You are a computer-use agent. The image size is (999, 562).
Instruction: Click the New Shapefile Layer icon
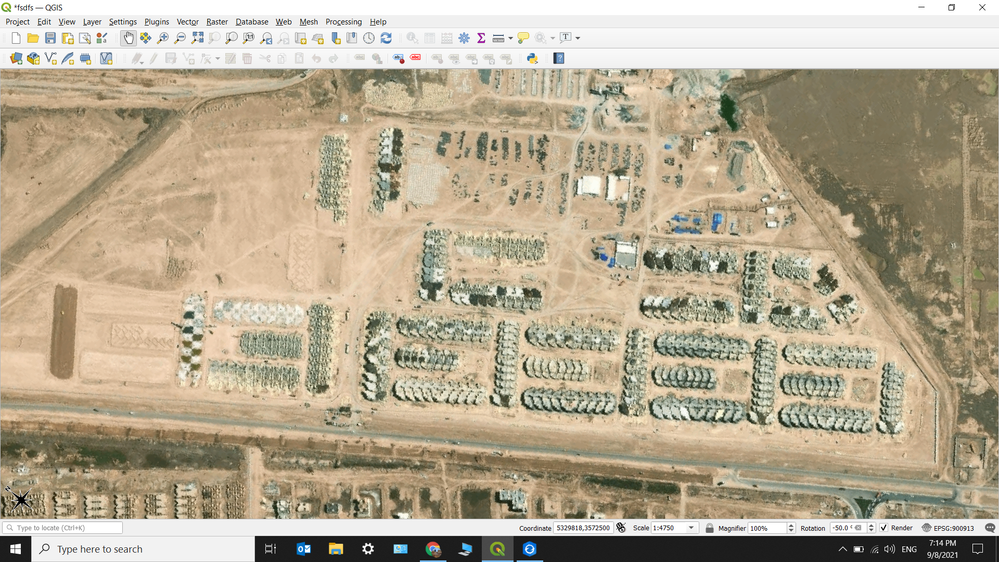[x=50, y=59]
